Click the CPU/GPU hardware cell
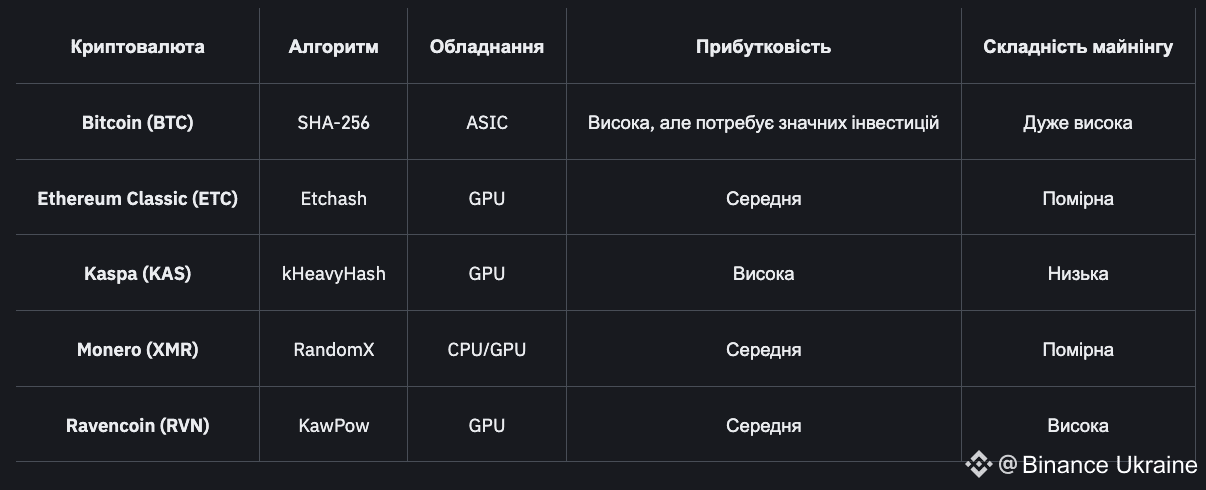 487,350
